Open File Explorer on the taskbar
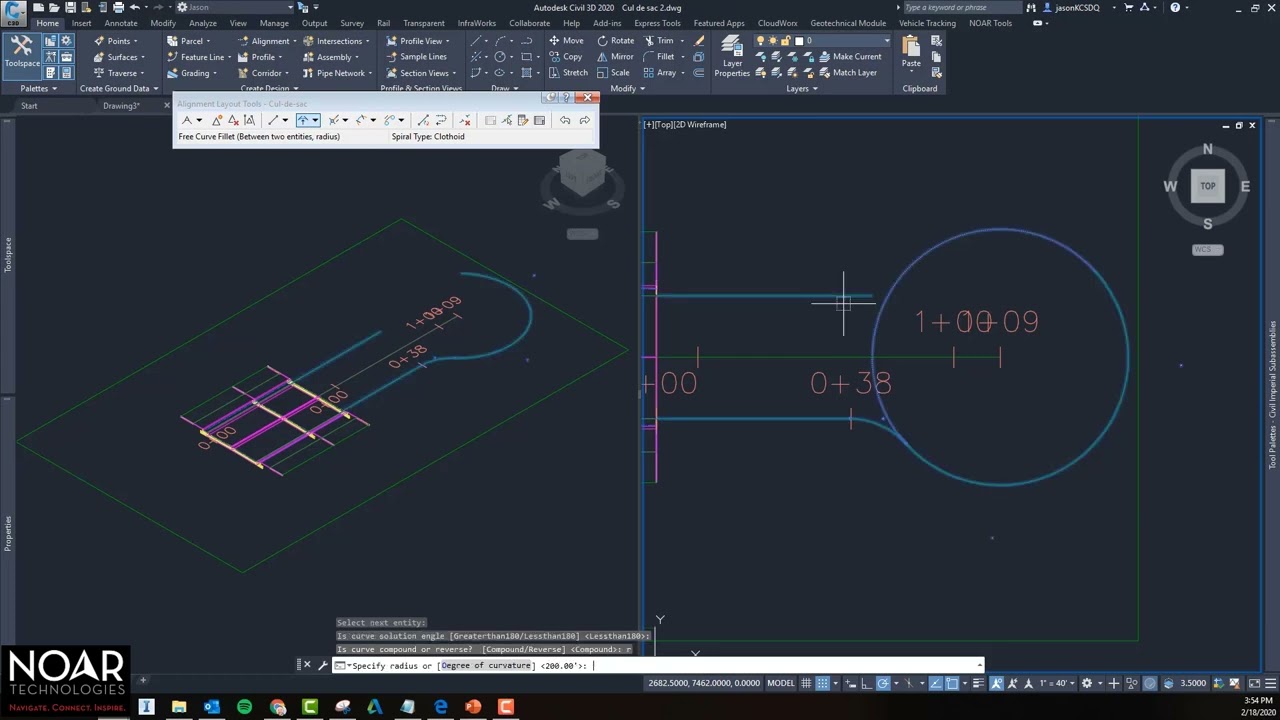The height and width of the screenshot is (720, 1280). coord(179,707)
